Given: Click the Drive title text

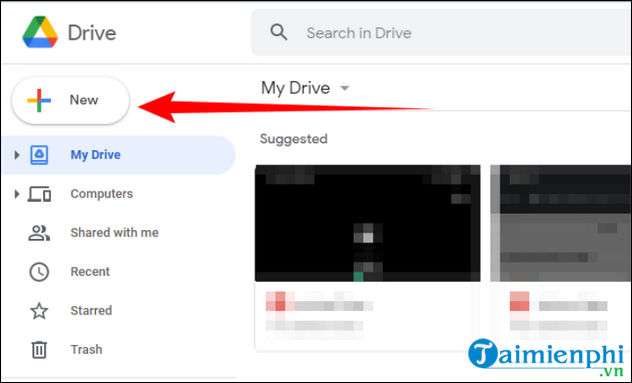Looking at the screenshot, I should [92, 33].
